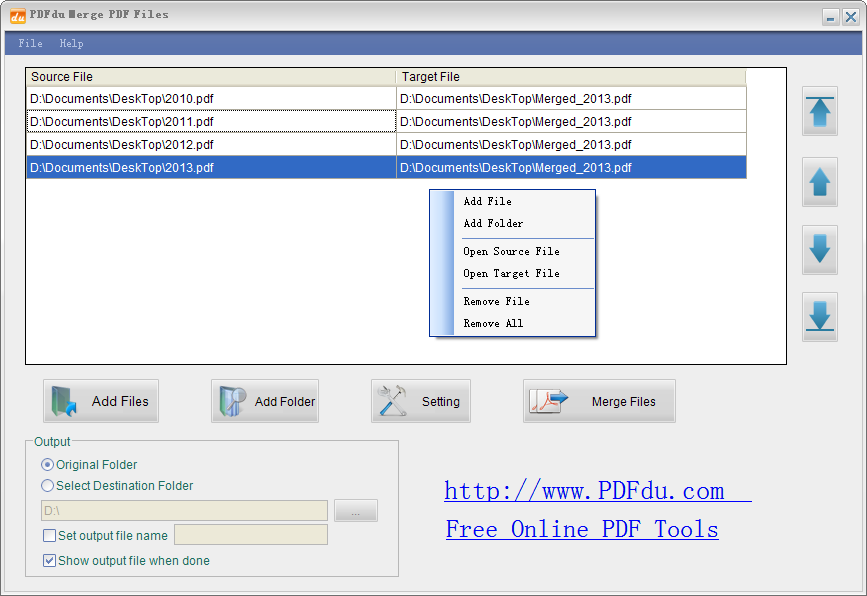
Task: Open the Setting dialog button
Action: (x=421, y=401)
